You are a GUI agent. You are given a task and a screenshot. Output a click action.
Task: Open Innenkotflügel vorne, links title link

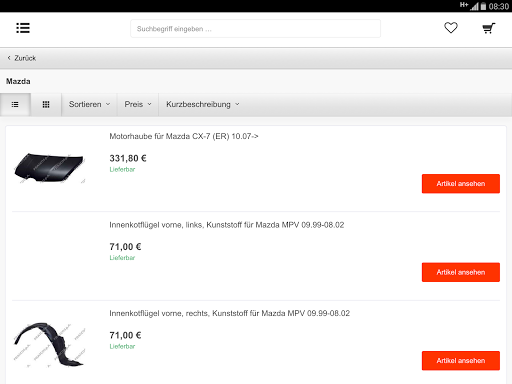[x=227, y=225]
